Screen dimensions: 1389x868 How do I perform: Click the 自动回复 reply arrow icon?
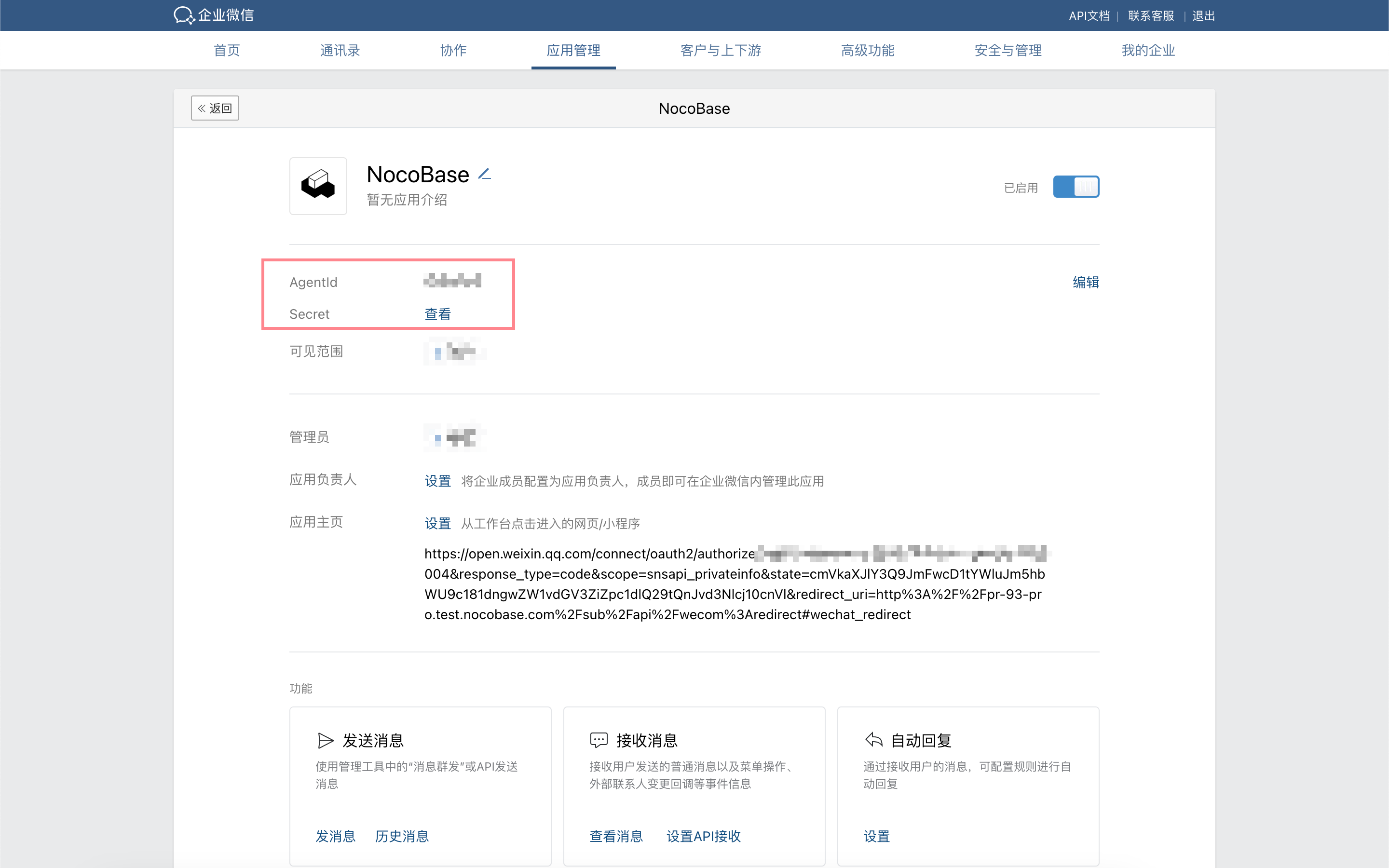[873, 740]
